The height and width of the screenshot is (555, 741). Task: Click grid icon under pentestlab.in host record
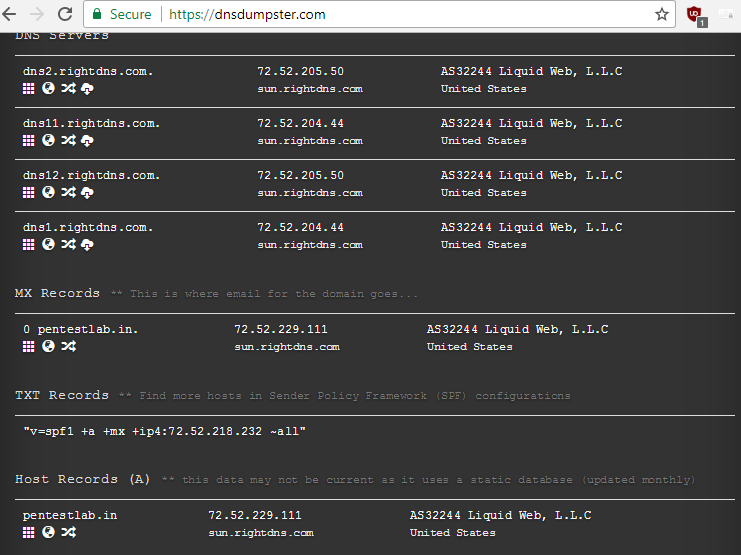tap(29, 532)
